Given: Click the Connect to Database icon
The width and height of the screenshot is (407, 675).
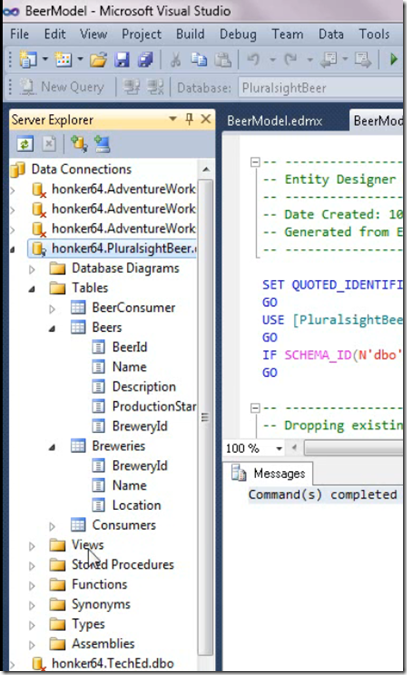Looking at the screenshot, I should pyautogui.click(x=79, y=144).
